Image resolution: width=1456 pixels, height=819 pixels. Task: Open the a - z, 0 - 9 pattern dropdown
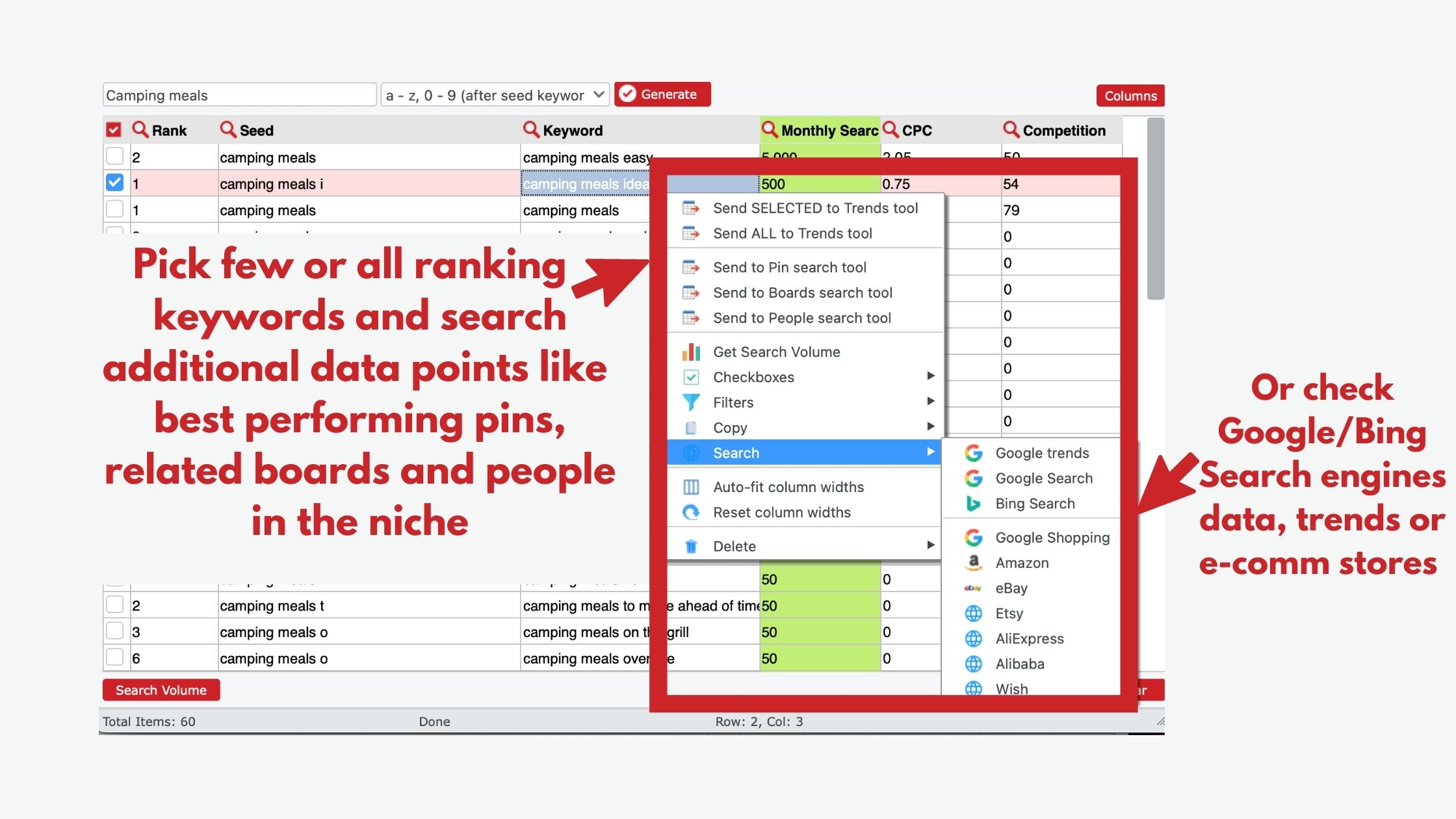495,95
